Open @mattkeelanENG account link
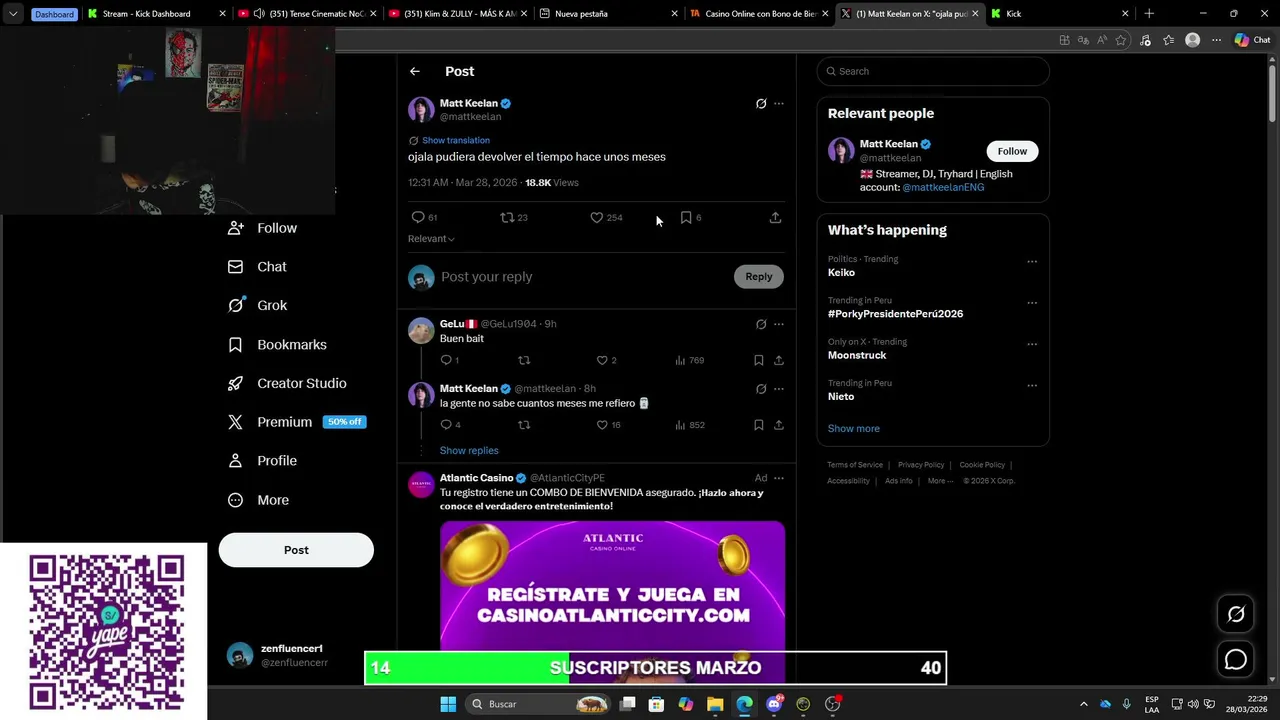Viewport: 1280px width, 720px height. [943, 187]
